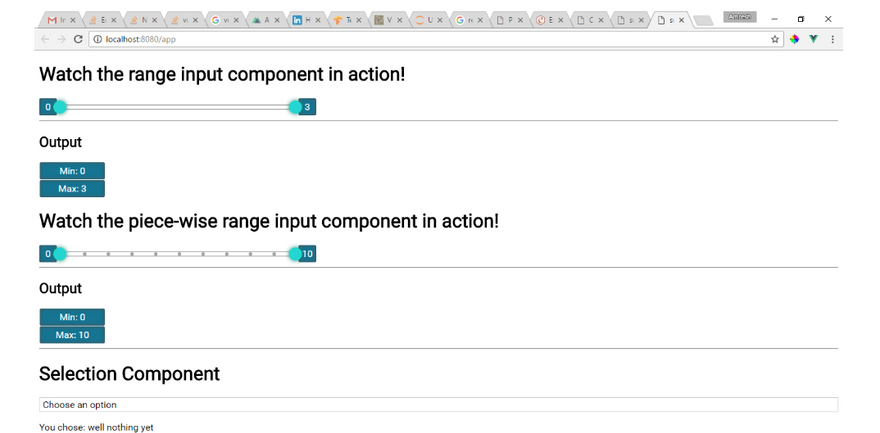Screen dimensions: 880x433
Task: Click the right handle of the piece-wise slider
Action: pos(295,254)
